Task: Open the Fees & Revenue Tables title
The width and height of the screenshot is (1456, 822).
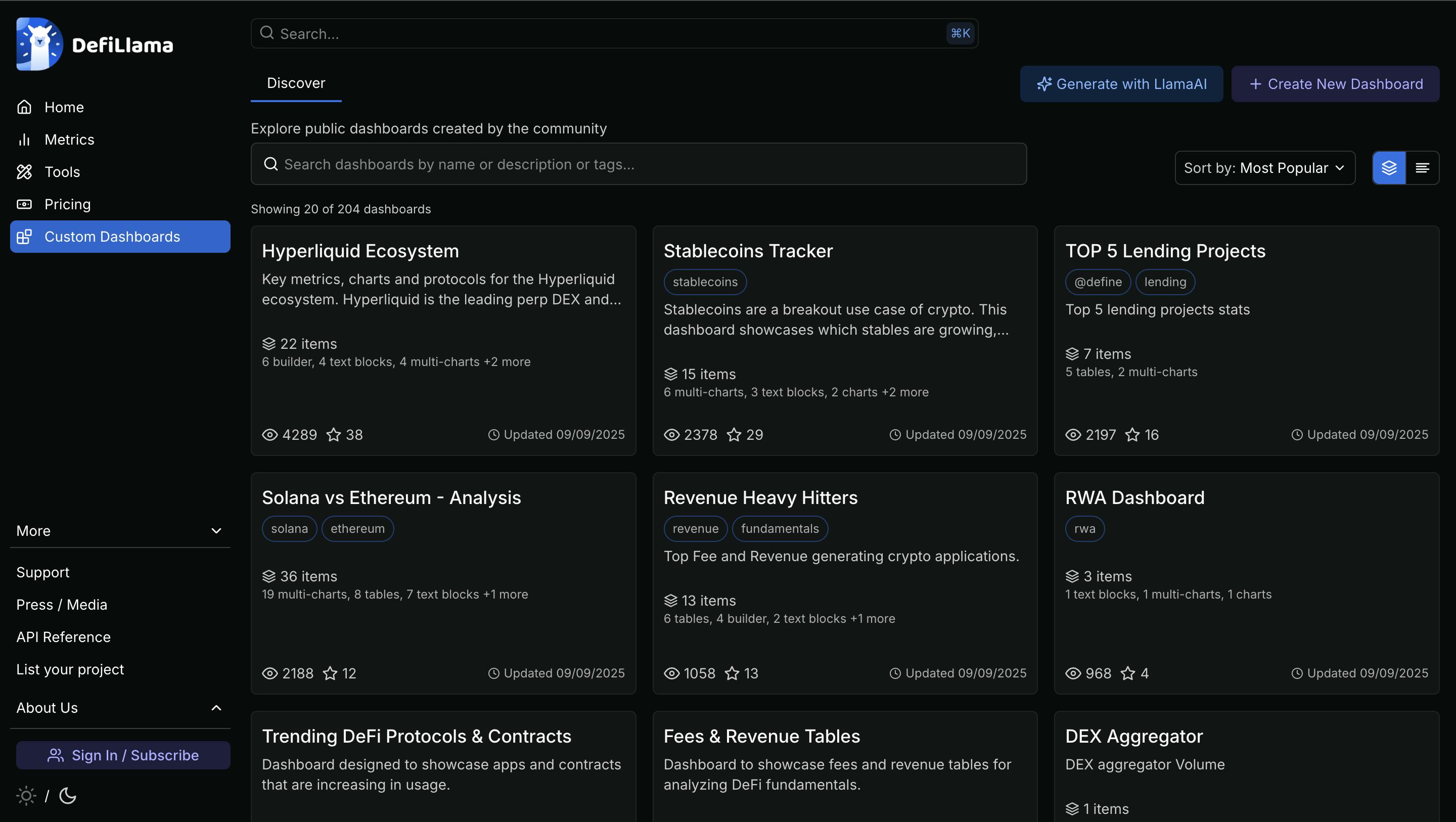Action: (x=762, y=736)
